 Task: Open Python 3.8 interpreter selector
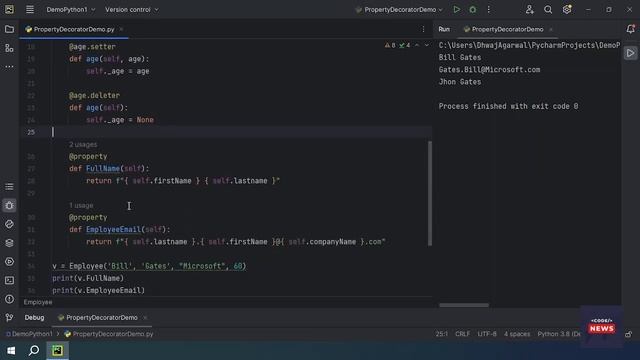[559, 334]
